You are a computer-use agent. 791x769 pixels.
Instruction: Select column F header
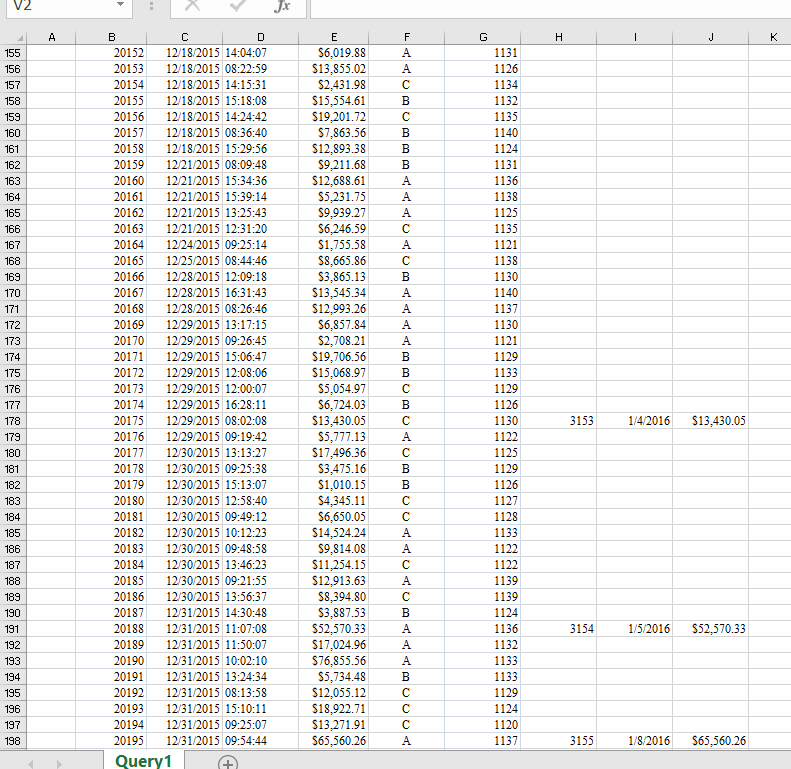point(407,37)
